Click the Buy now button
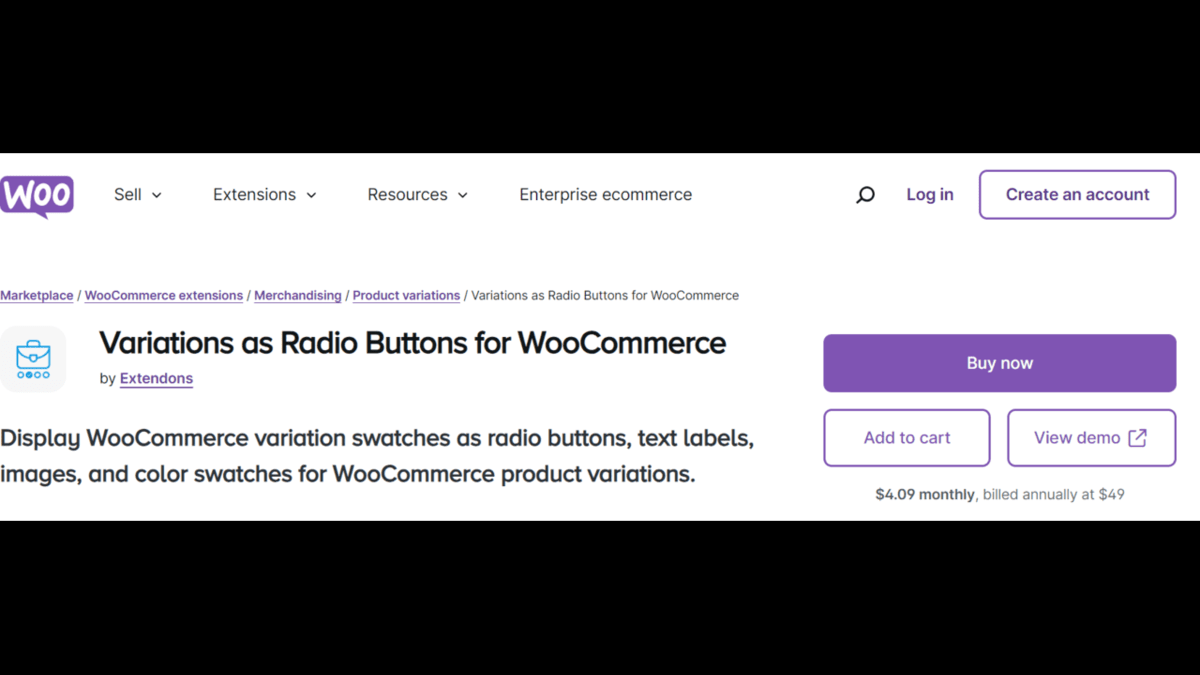The image size is (1200, 675). click(x=999, y=362)
